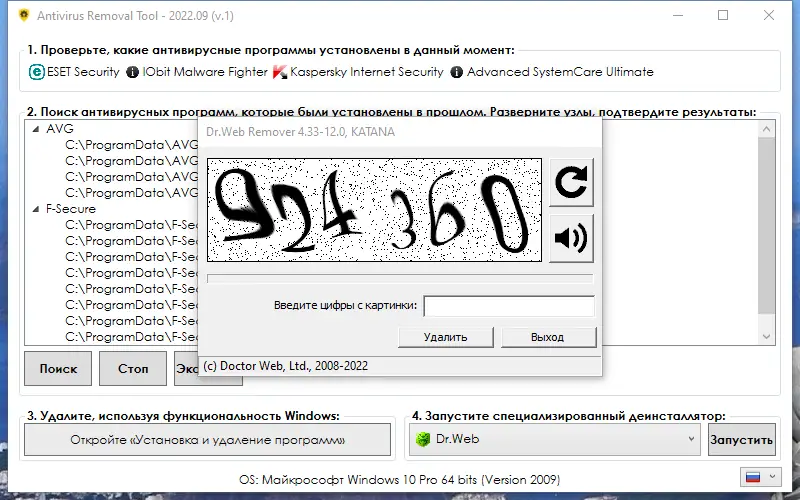Select the first C:\ProgramData\AVG path row
This screenshot has width=800, height=500.
(x=131, y=145)
